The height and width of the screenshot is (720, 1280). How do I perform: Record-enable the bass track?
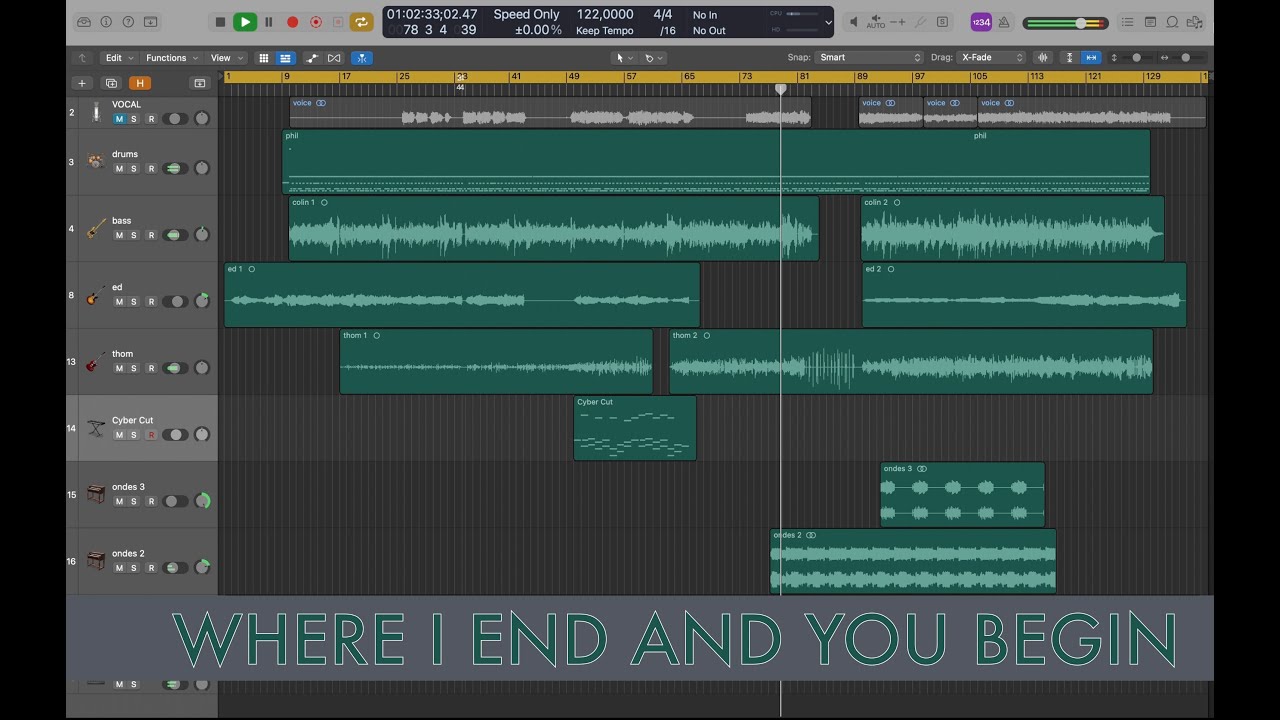tap(151, 235)
